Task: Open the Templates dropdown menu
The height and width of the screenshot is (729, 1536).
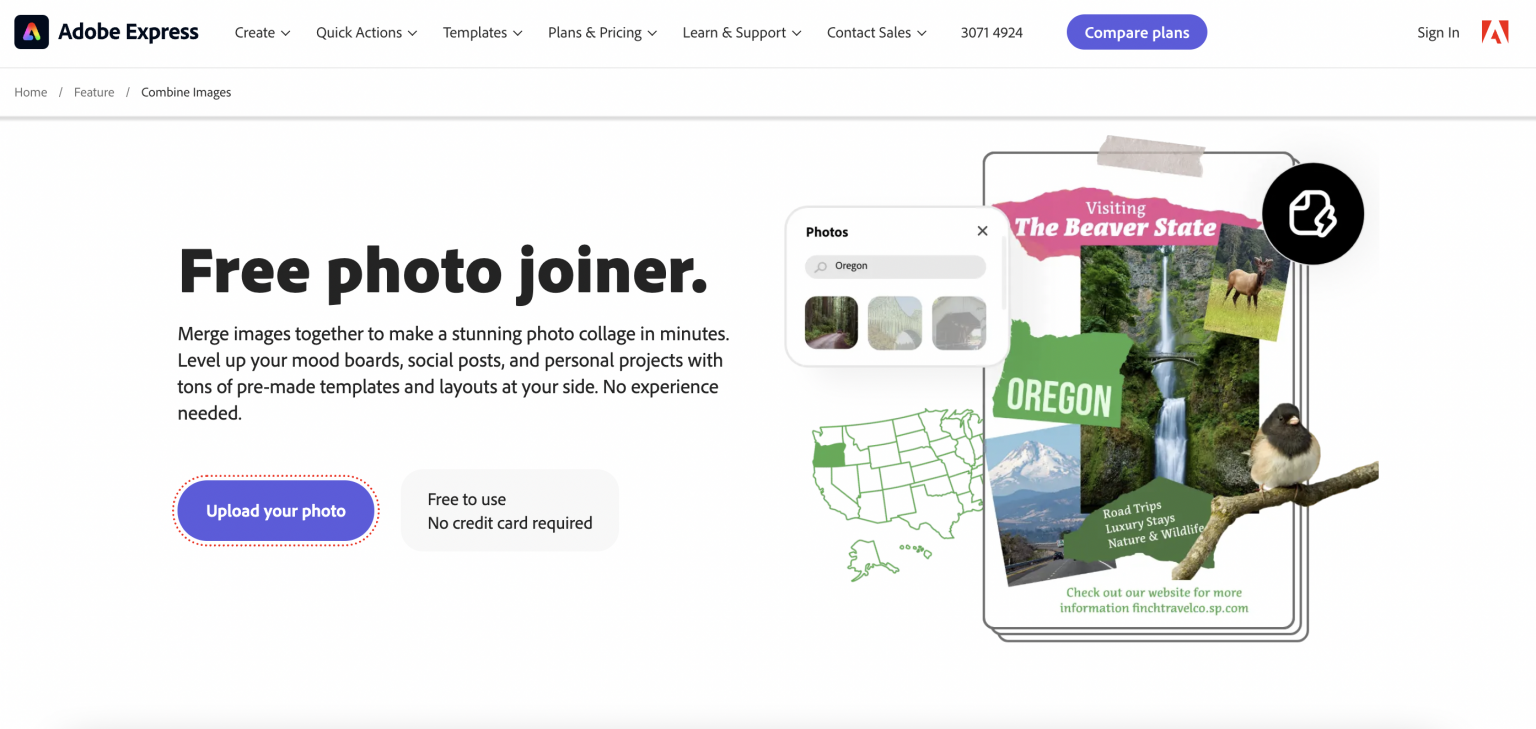Action: tap(483, 33)
